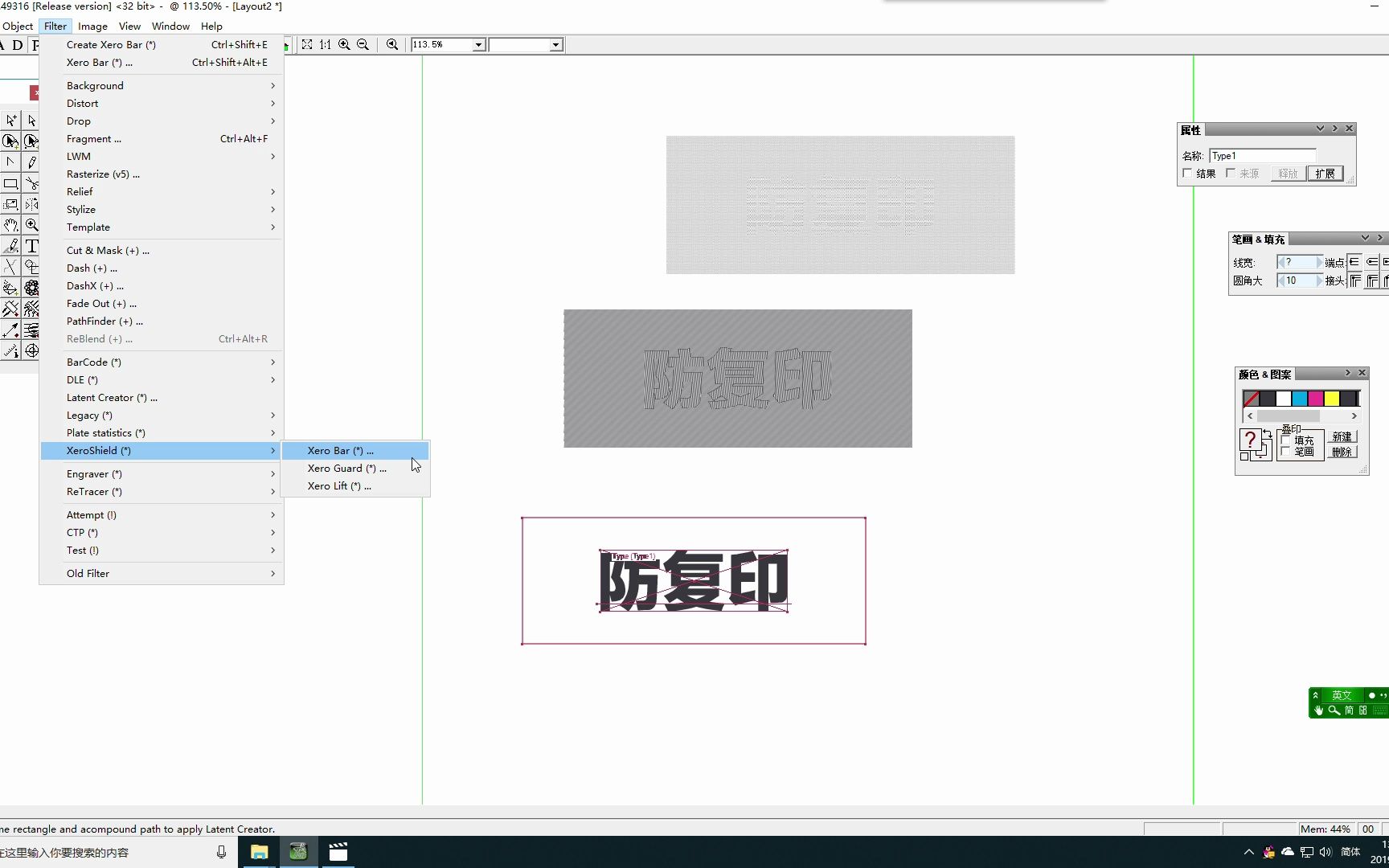Image resolution: width=1389 pixels, height=868 pixels.
Task: Pick the yellow color swatch
Action: pyautogui.click(x=1331, y=399)
